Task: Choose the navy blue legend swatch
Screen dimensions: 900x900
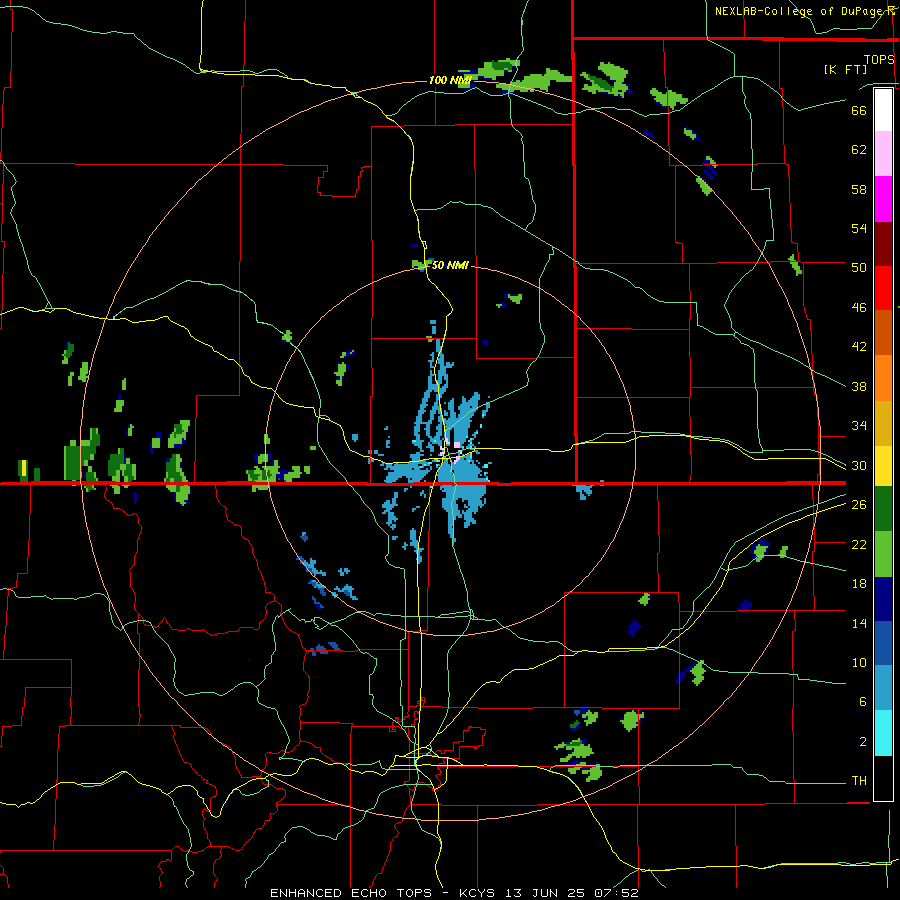Action: pyautogui.click(x=883, y=599)
